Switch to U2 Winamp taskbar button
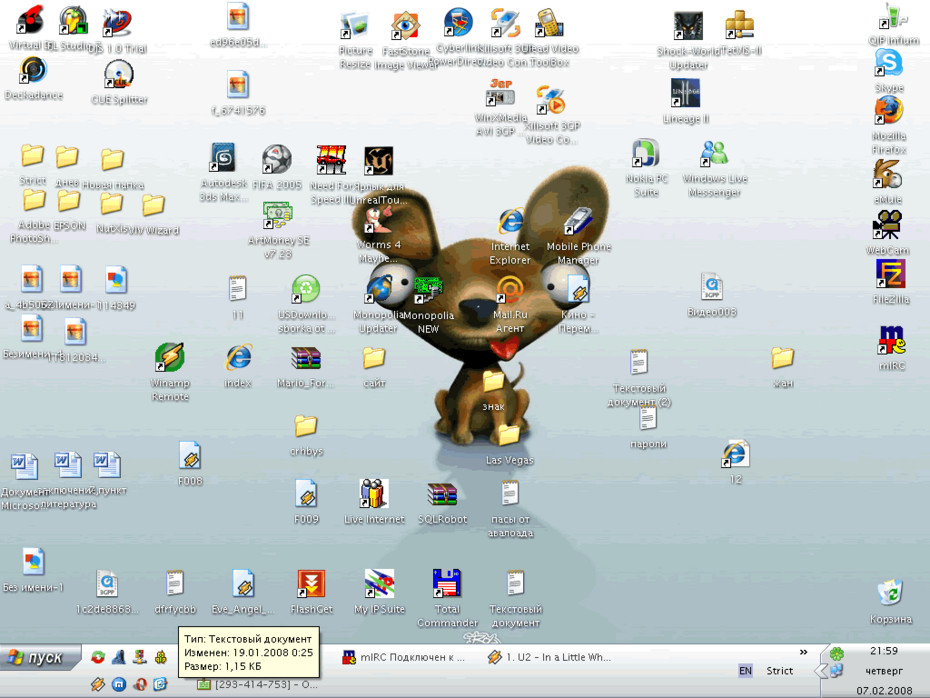This screenshot has width=930, height=698. point(549,657)
